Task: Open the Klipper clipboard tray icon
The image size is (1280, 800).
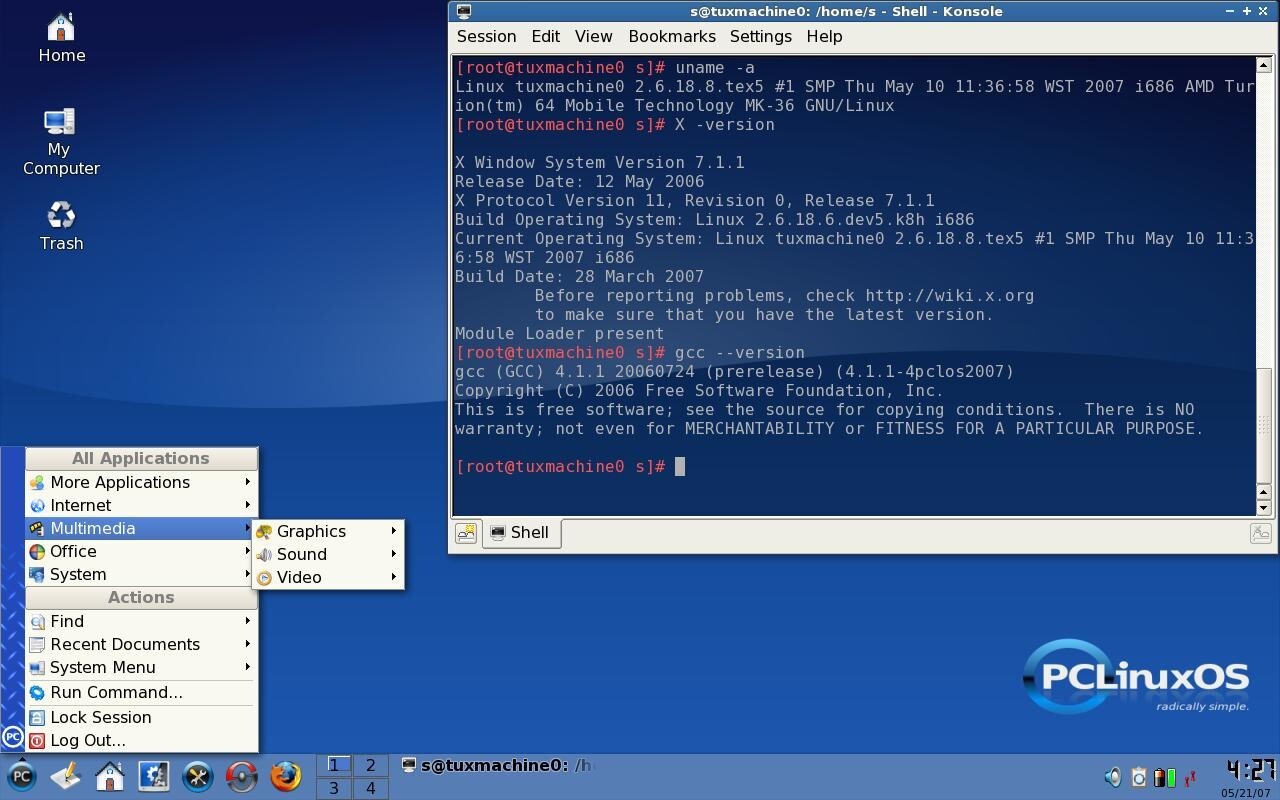Action: (x=1138, y=777)
